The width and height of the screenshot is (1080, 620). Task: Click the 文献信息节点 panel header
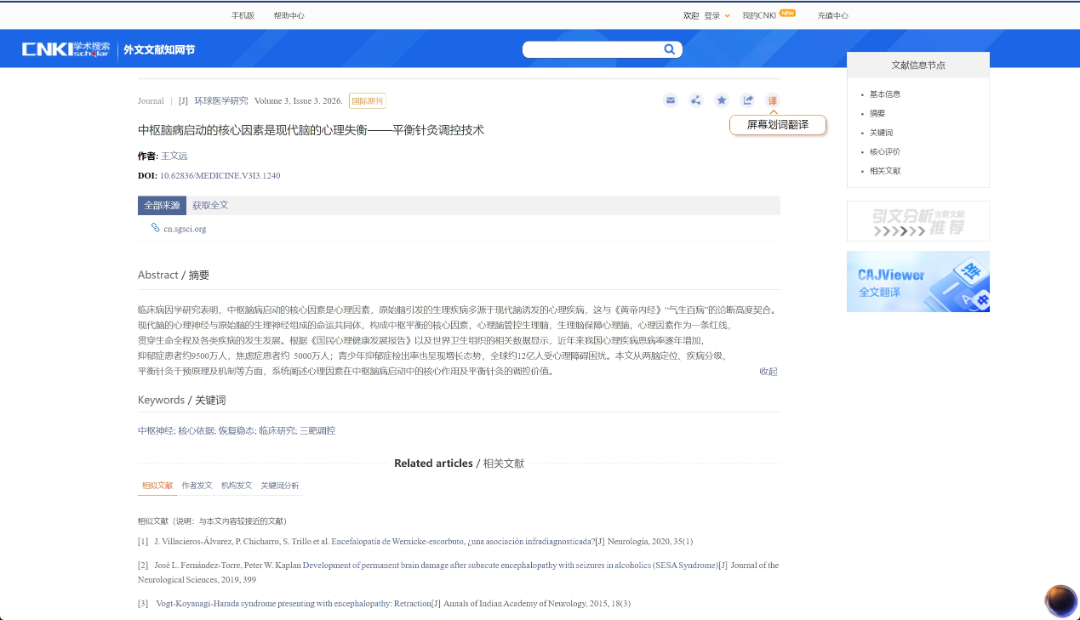pyautogui.click(x=918, y=65)
